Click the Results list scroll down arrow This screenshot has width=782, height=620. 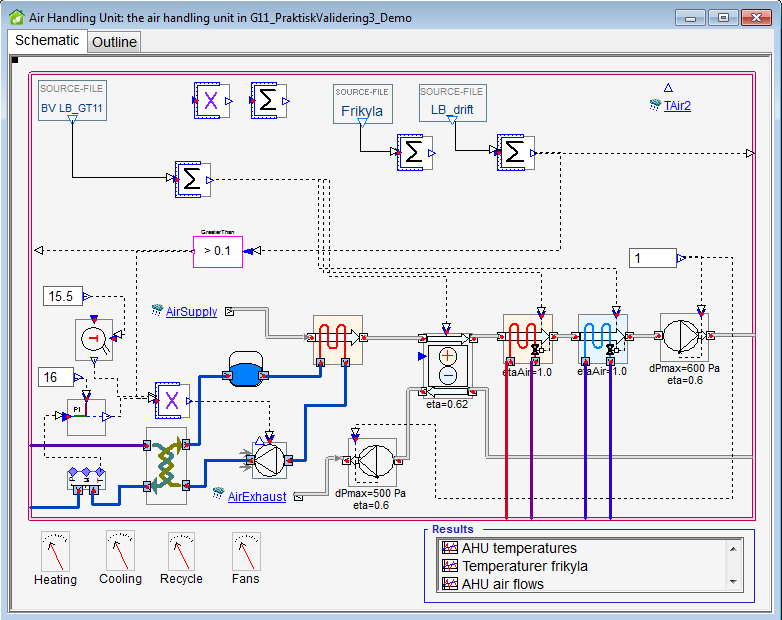733,582
